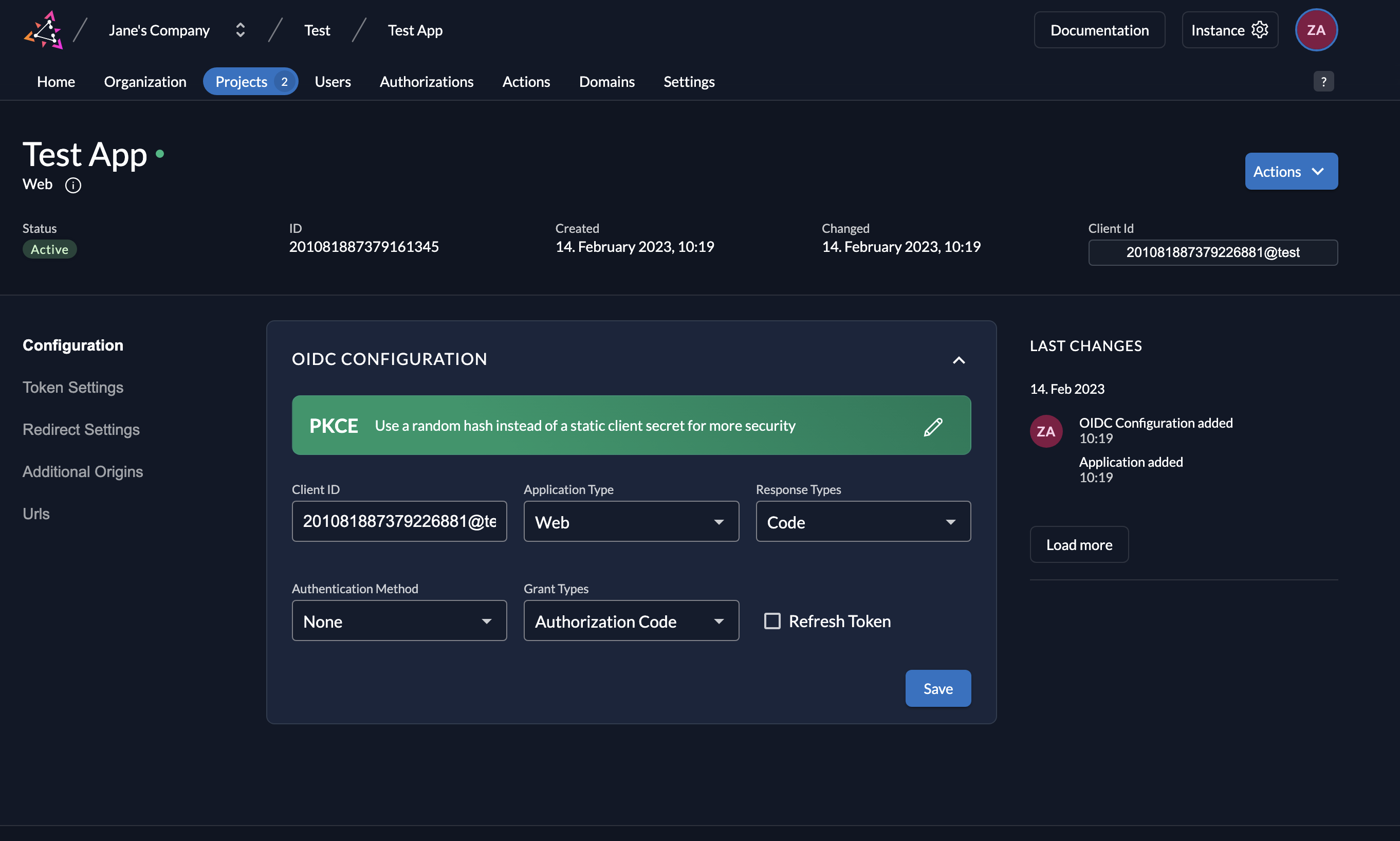Open the ZA user avatar menu

(x=1316, y=29)
